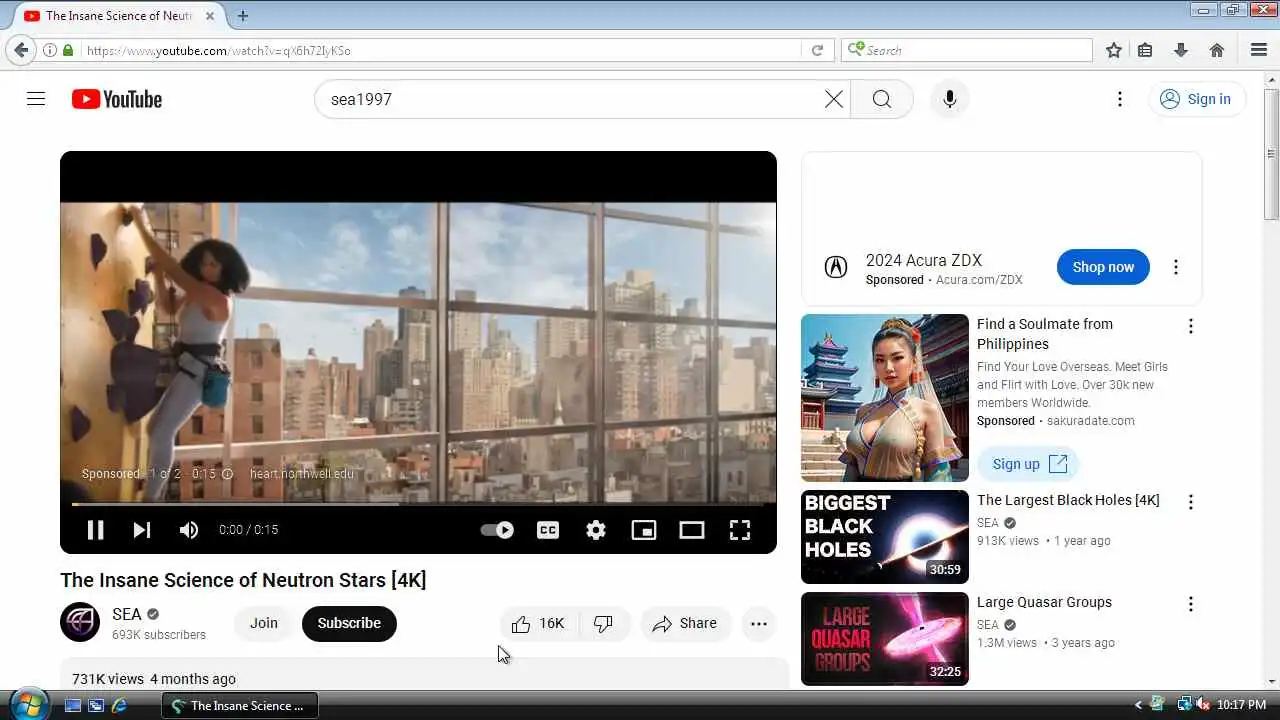Open options for Large Quasar Groups video

point(1190,604)
